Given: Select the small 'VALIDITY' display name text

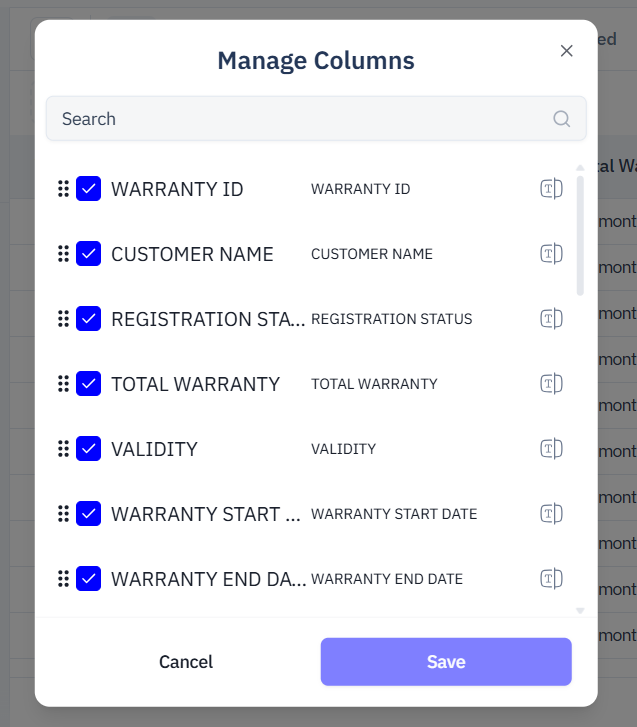Looking at the screenshot, I should (344, 448).
